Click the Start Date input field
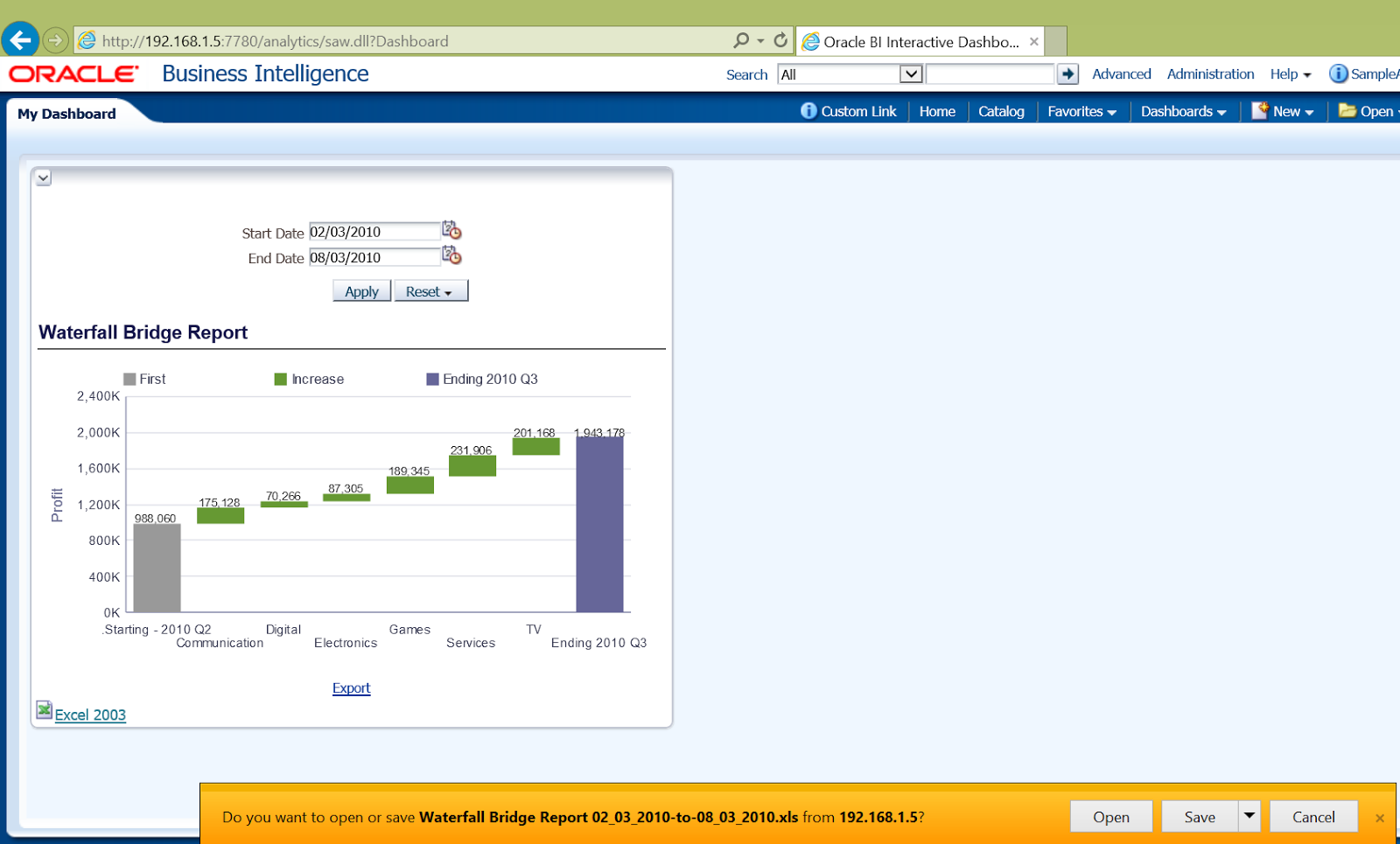The width and height of the screenshot is (1400, 844). tap(374, 232)
